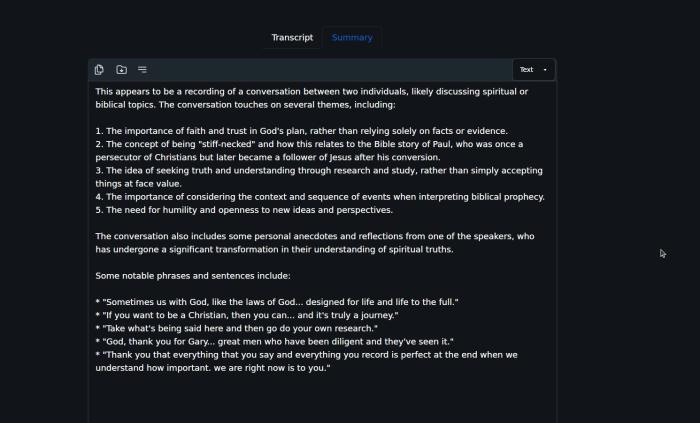
Task: Download the summary to a folder
Action: pyautogui.click(x=121, y=70)
